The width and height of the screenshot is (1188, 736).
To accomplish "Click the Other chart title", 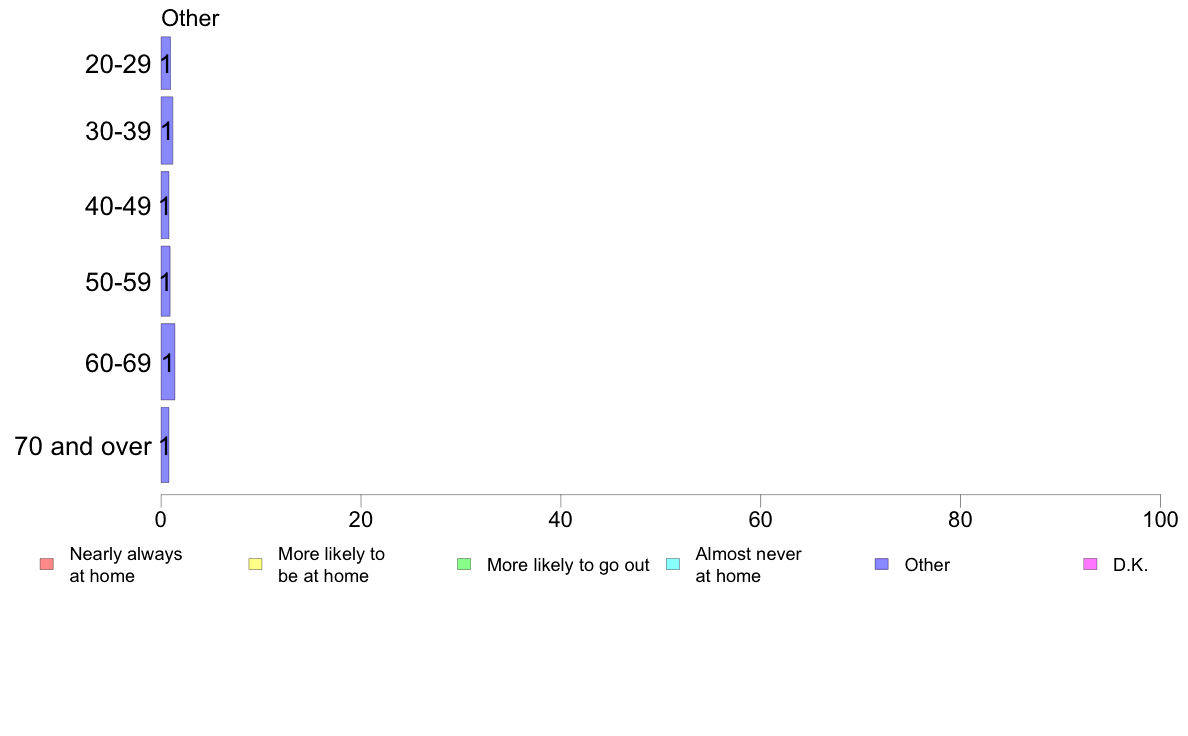I will pyautogui.click(x=190, y=18).
